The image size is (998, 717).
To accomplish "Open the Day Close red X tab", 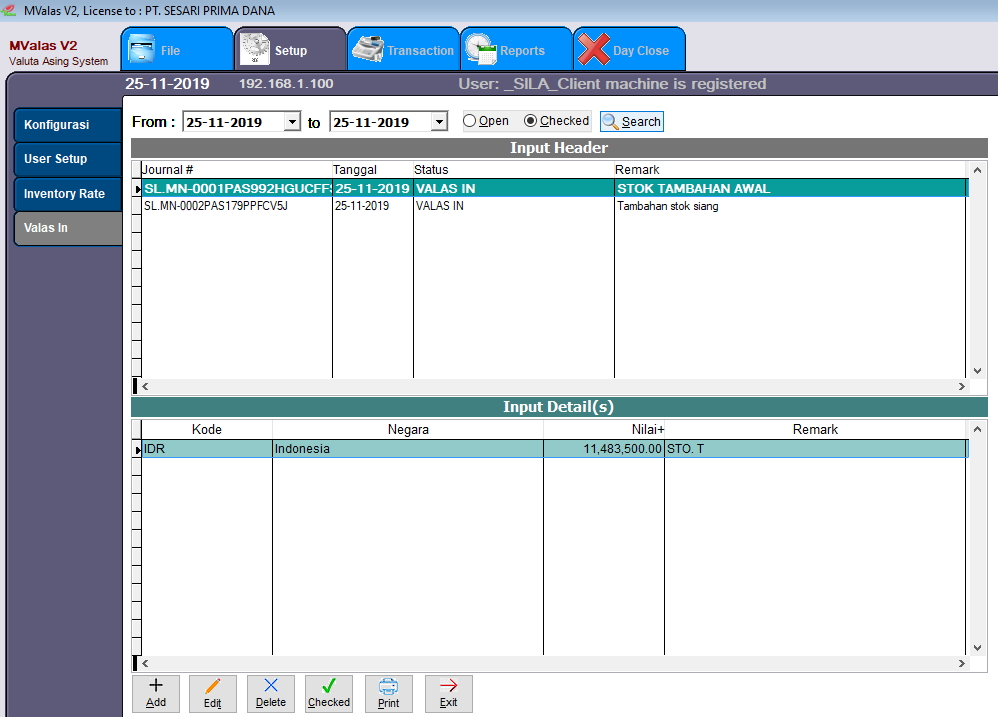I will point(628,50).
